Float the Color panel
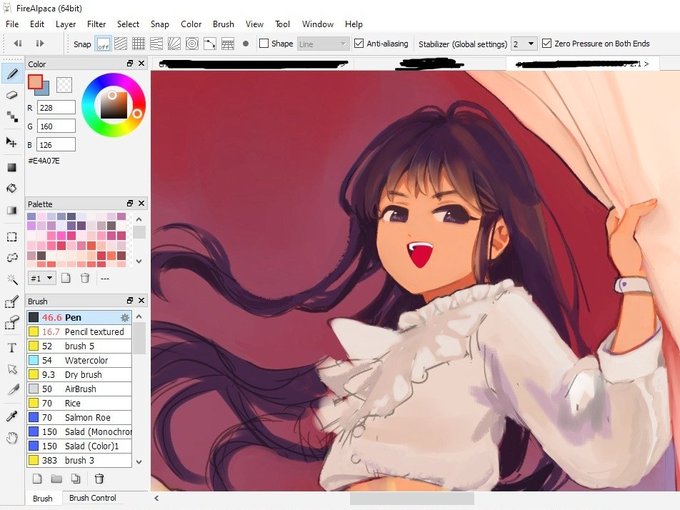The width and height of the screenshot is (680, 510). coord(130,63)
